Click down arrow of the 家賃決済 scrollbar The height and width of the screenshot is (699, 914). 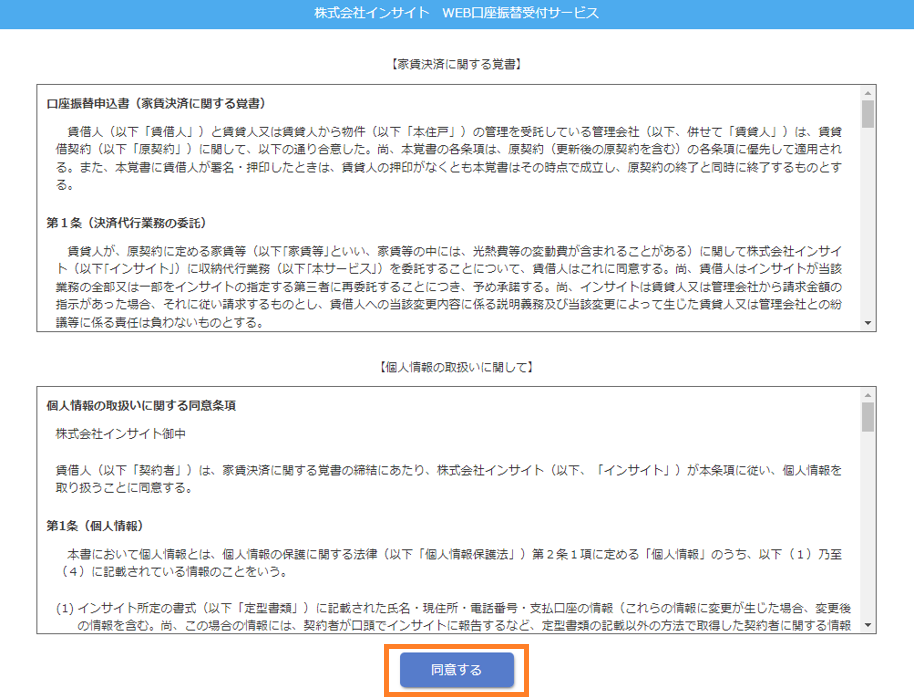click(867, 322)
